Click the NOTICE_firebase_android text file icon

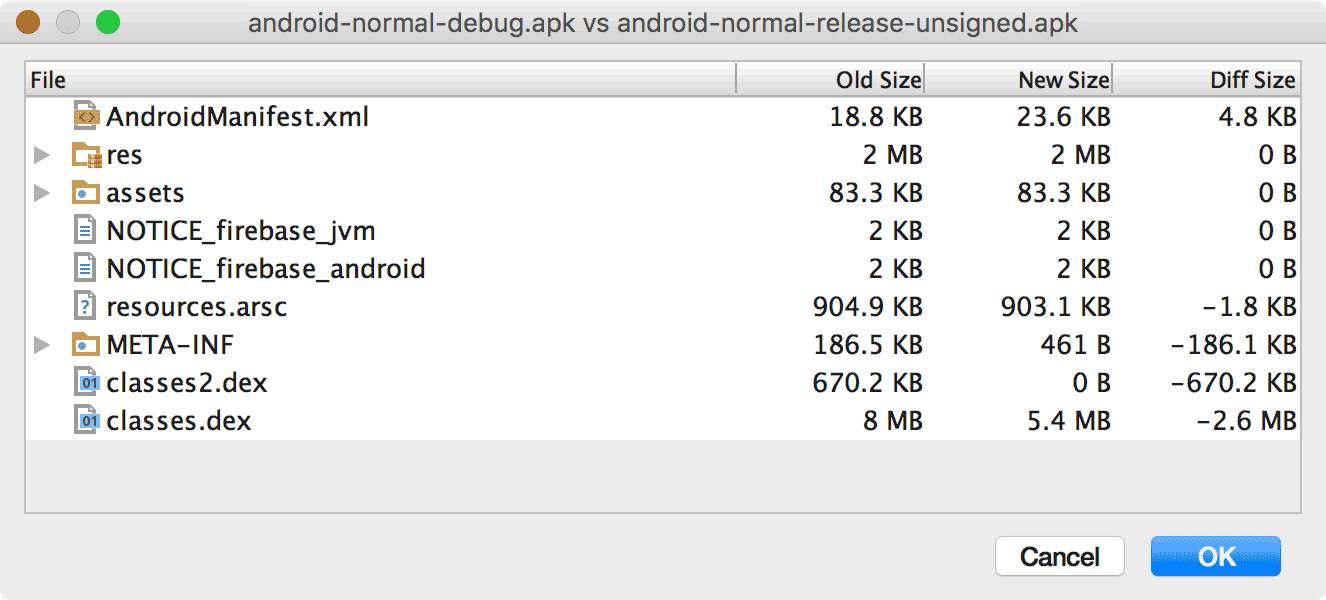(85, 268)
